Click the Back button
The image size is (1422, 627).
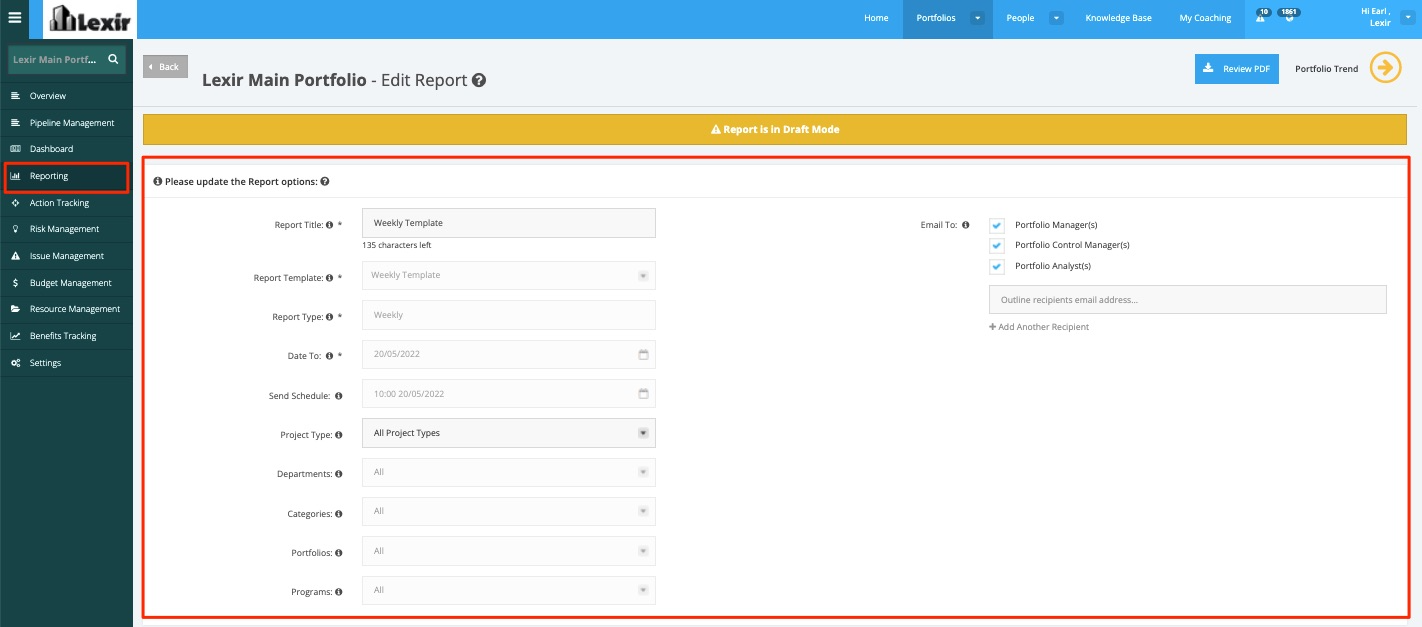(165, 67)
